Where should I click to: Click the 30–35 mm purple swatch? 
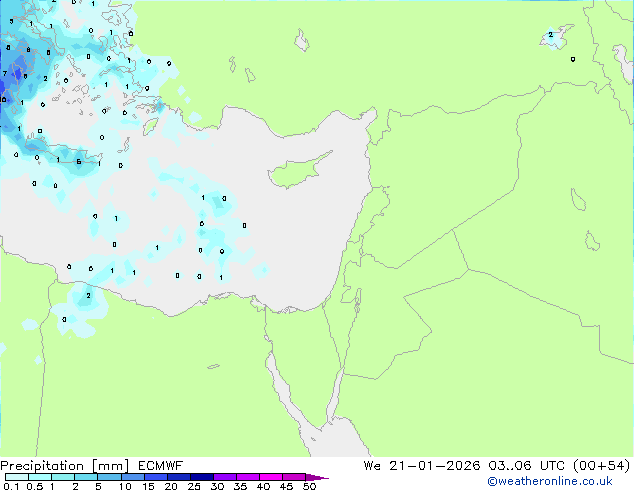(x=224, y=477)
